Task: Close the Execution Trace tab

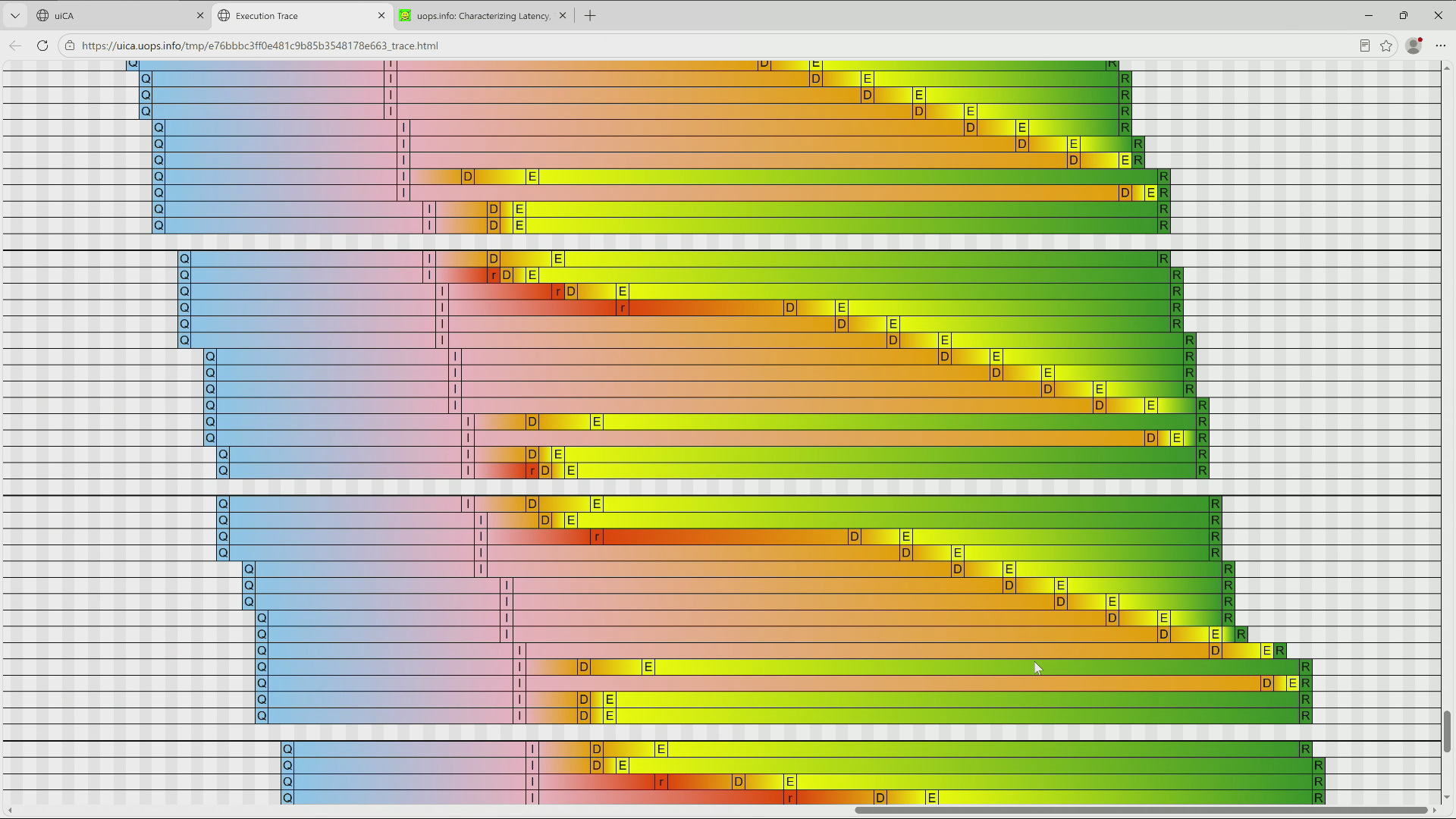Action: (x=381, y=15)
